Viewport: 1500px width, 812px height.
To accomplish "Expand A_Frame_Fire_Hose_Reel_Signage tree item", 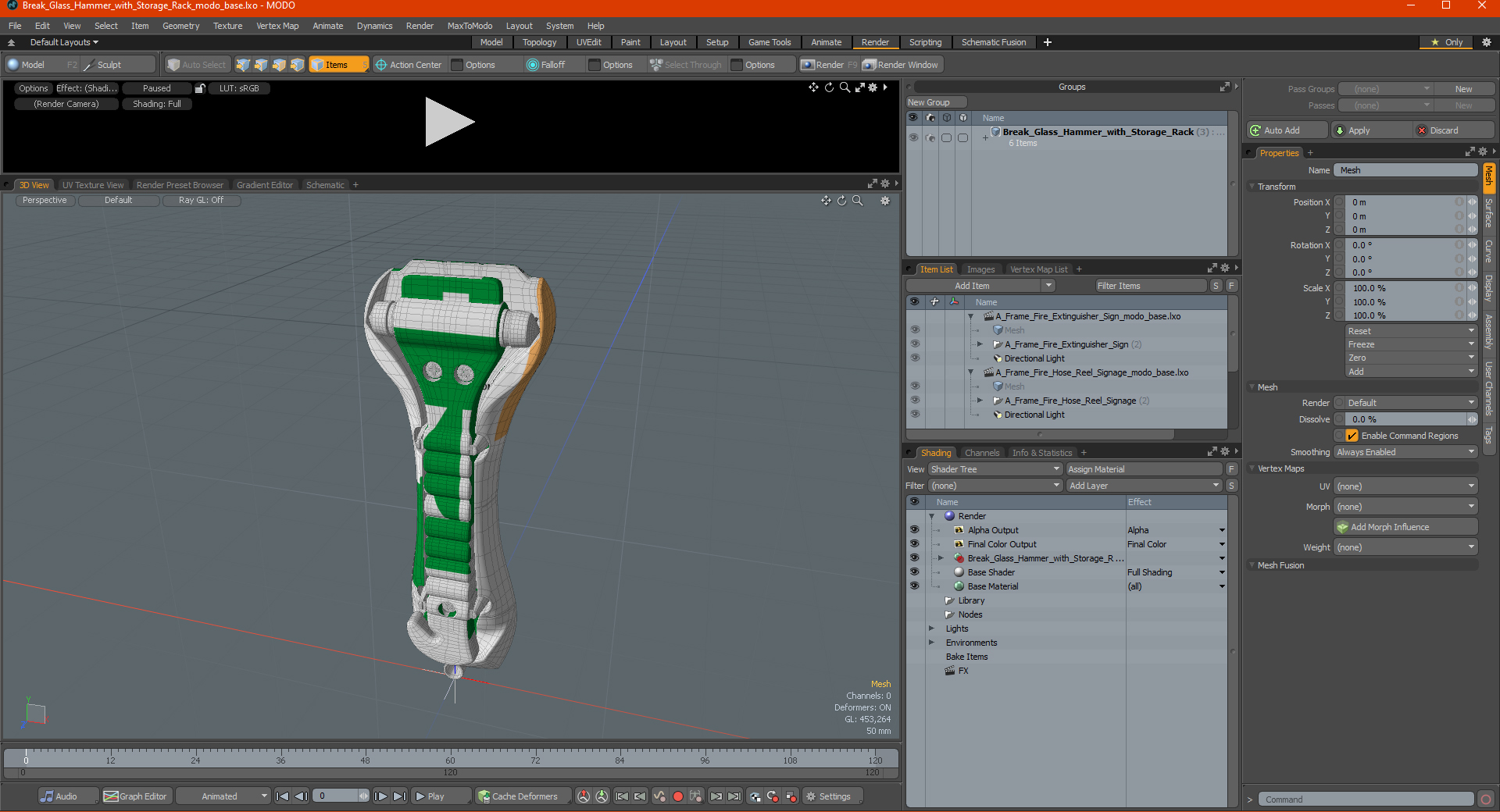I will (980, 401).
